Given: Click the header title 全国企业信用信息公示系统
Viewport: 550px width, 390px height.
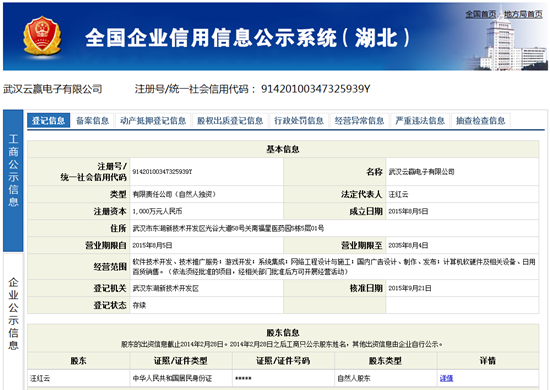Looking at the screenshot, I should coord(247,38).
